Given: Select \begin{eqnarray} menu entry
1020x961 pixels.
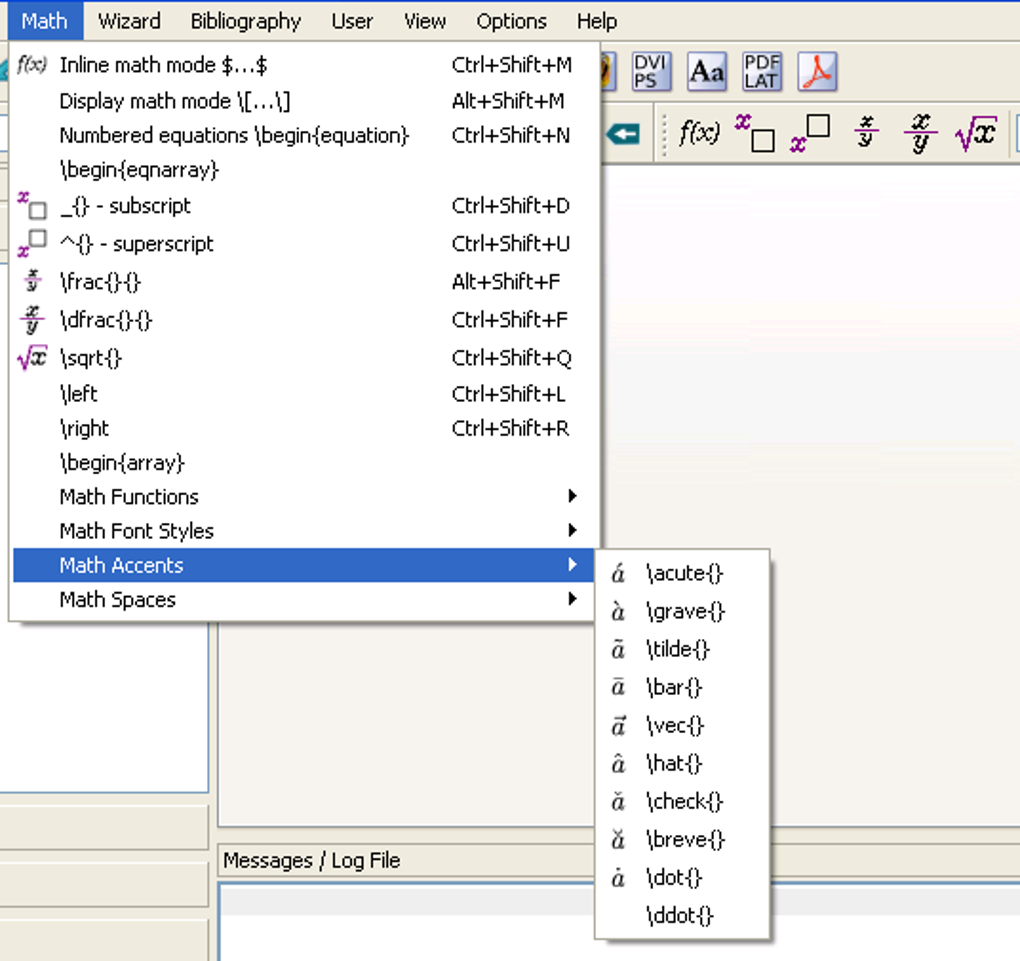Looking at the screenshot, I should click(x=303, y=170).
